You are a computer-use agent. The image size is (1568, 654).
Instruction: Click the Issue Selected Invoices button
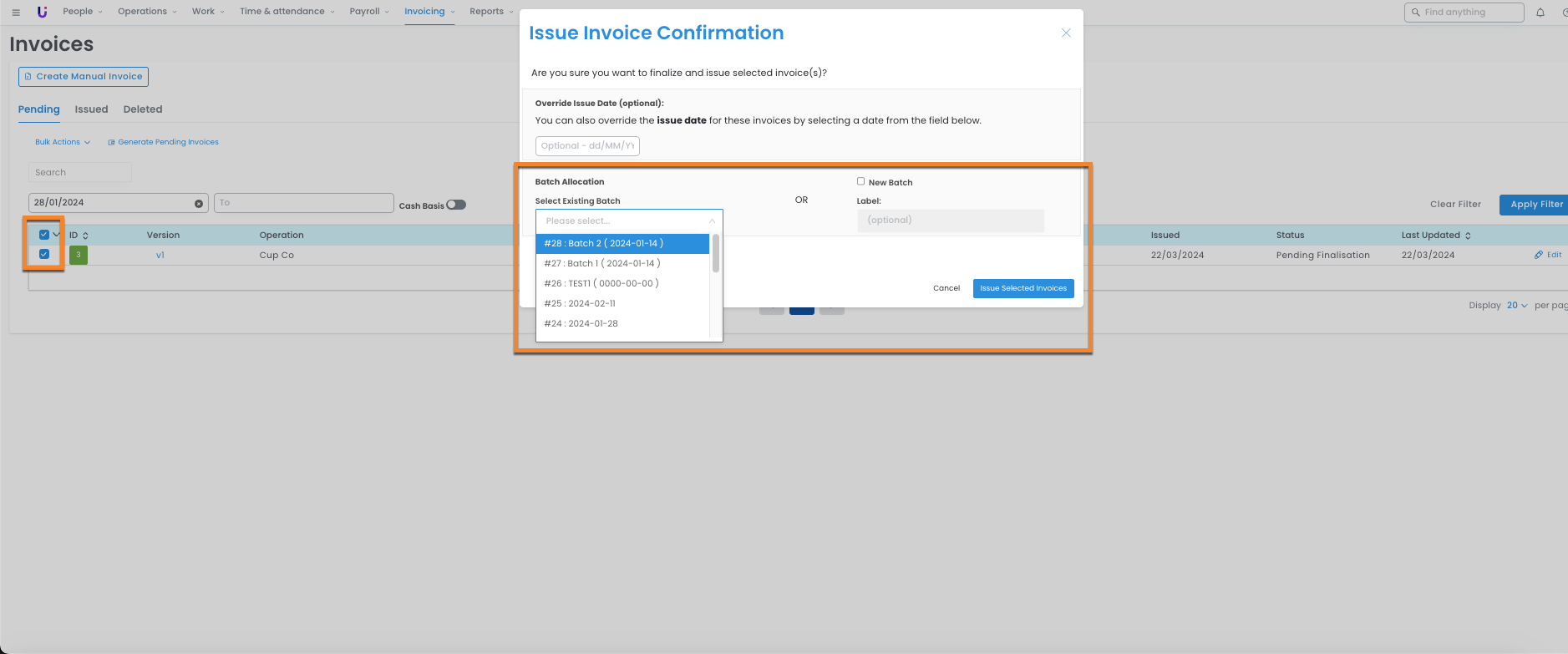click(1022, 288)
